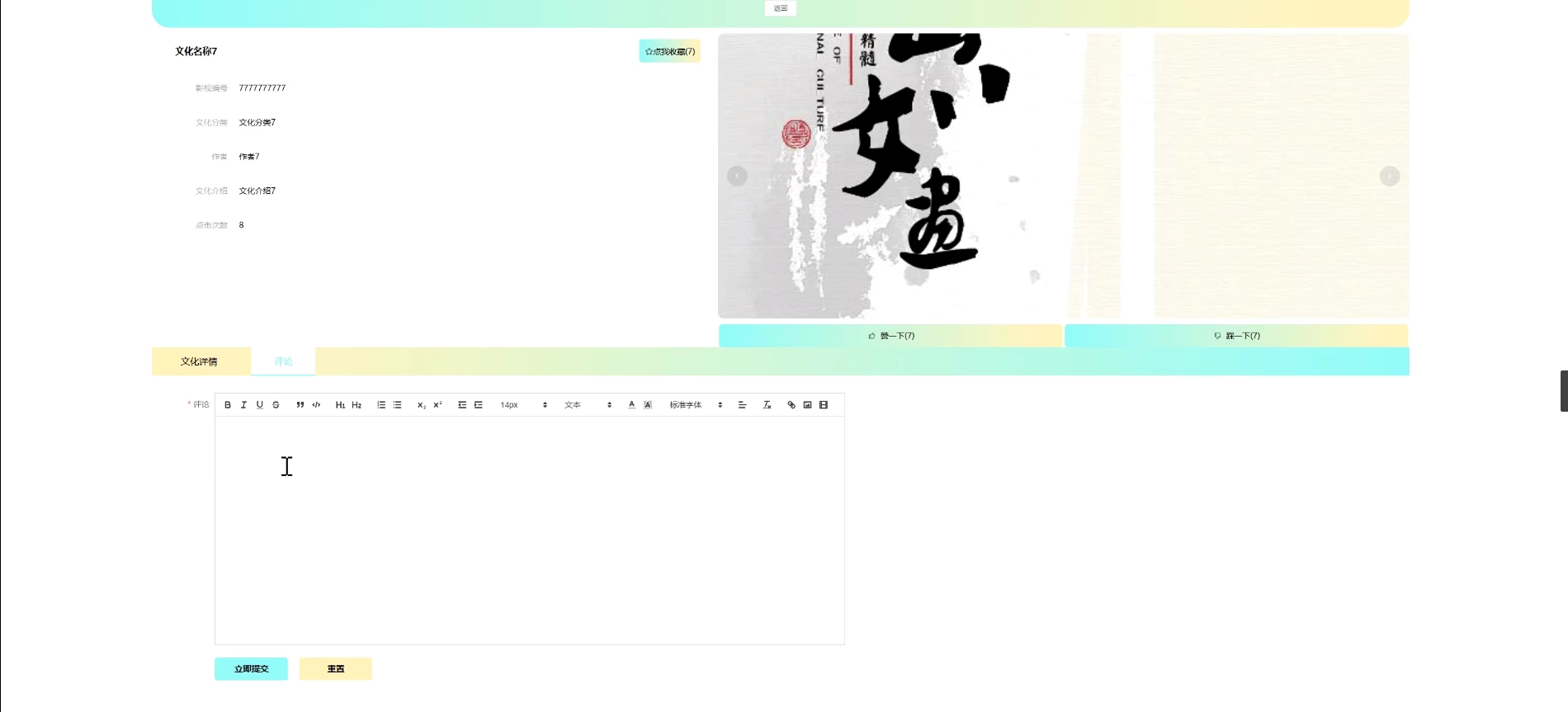Select the author value 作者7
The height and width of the screenshot is (712, 1568).
[x=249, y=157]
